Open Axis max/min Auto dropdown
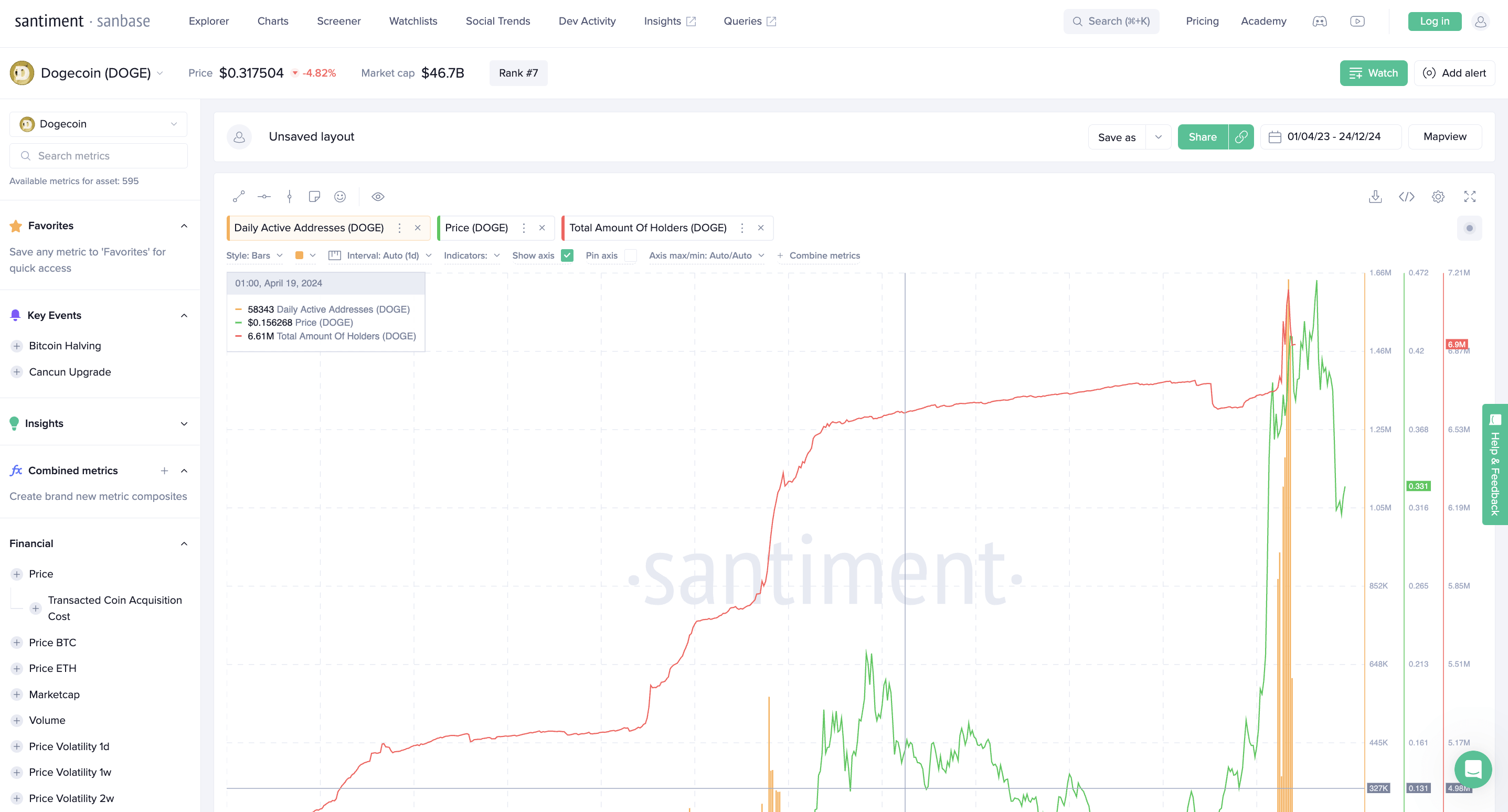Viewport: 1508px width, 812px height. 707,256
